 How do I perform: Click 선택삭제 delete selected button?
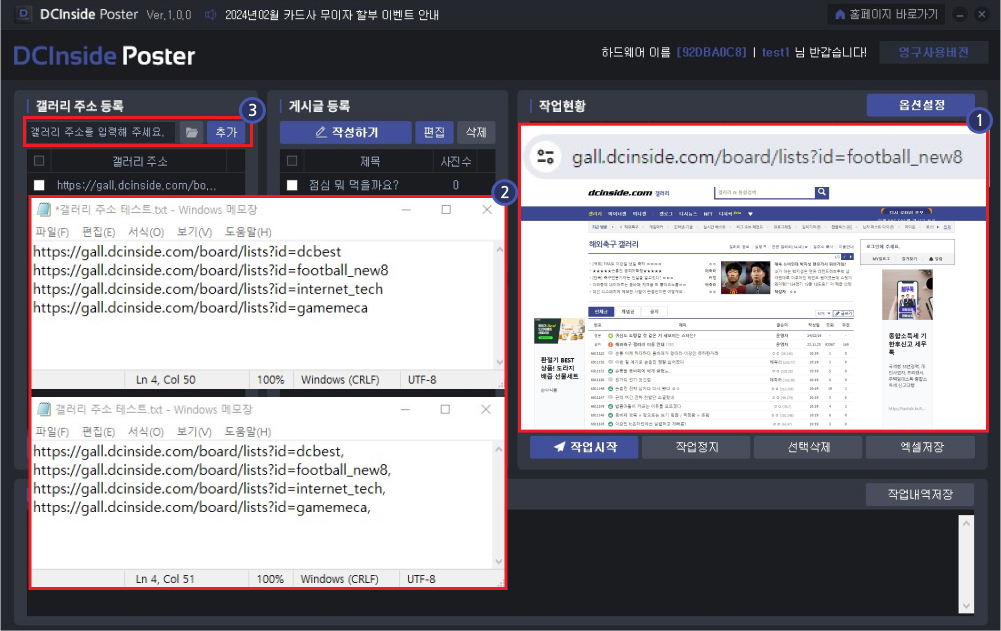point(808,447)
